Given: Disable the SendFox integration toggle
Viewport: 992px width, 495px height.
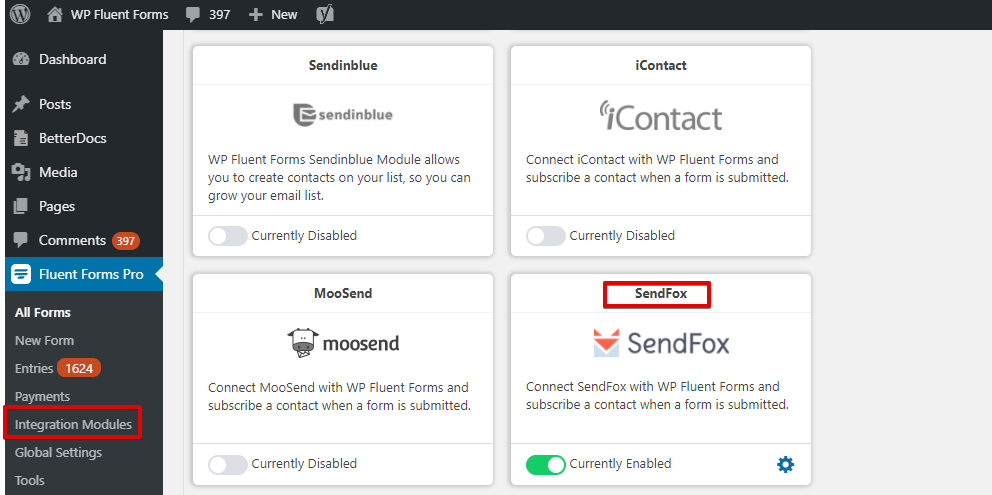Looking at the screenshot, I should pos(545,465).
